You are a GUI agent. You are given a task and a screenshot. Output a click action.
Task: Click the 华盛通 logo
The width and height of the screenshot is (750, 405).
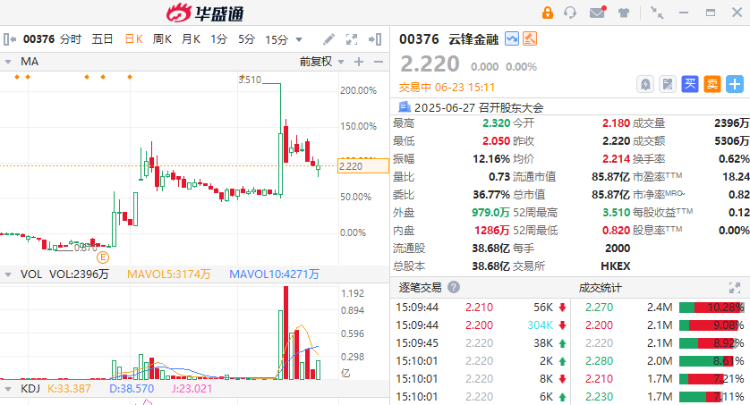point(205,13)
